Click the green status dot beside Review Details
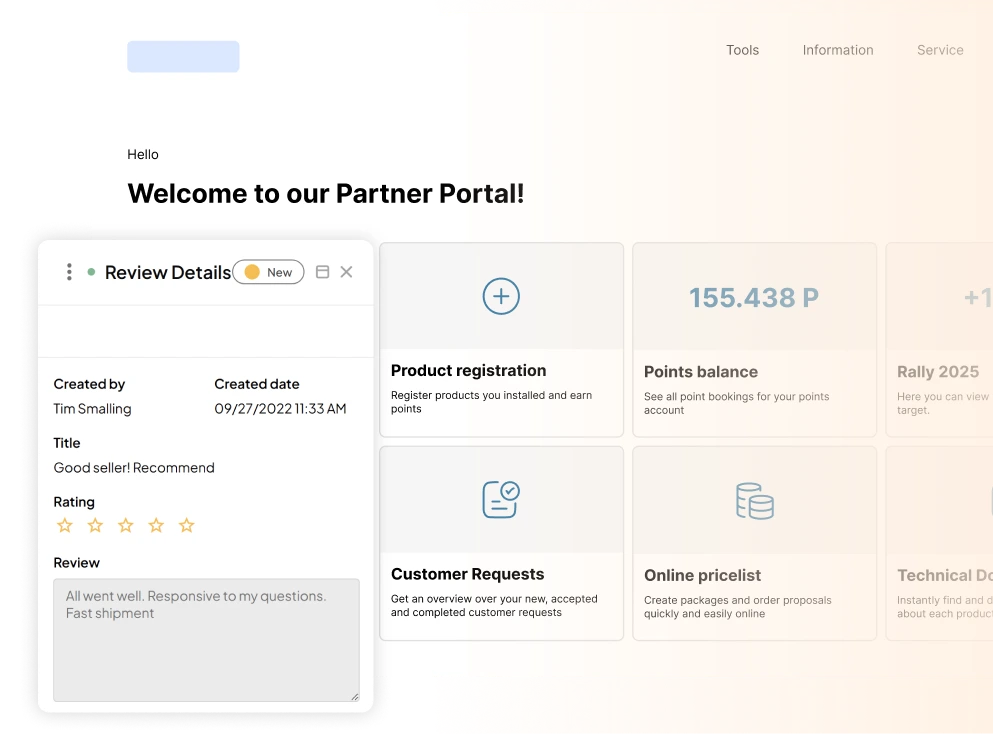The width and height of the screenshot is (993, 734). click(91, 272)
